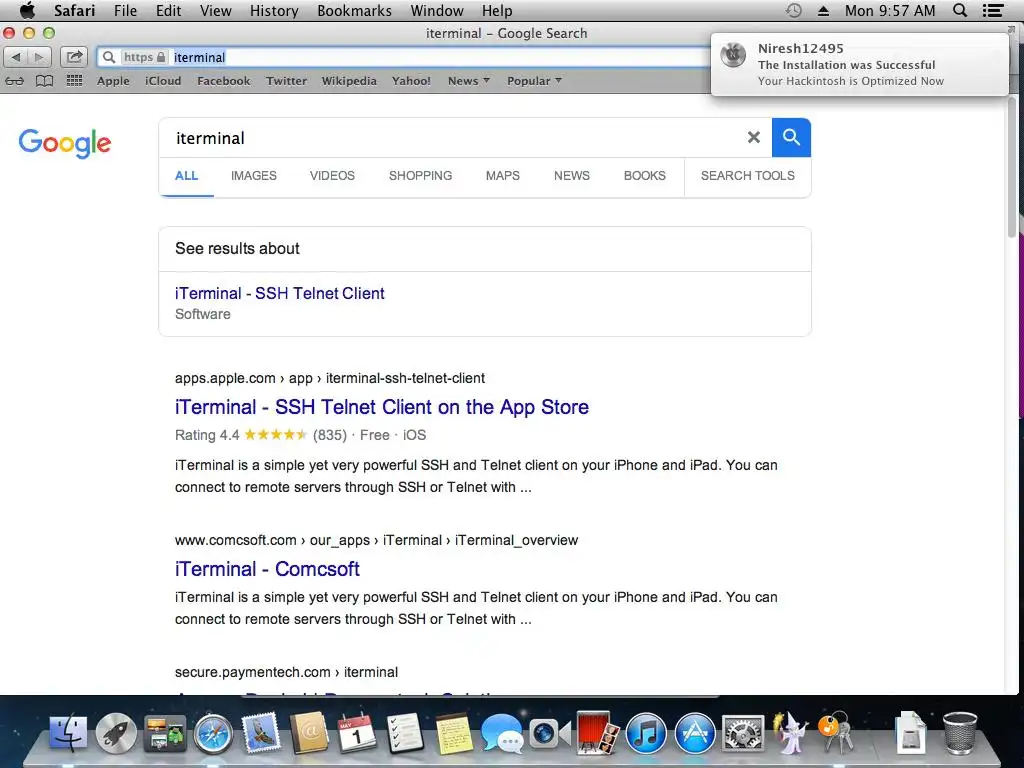Open Messages speech bubble in Dock

click(502, 733)
